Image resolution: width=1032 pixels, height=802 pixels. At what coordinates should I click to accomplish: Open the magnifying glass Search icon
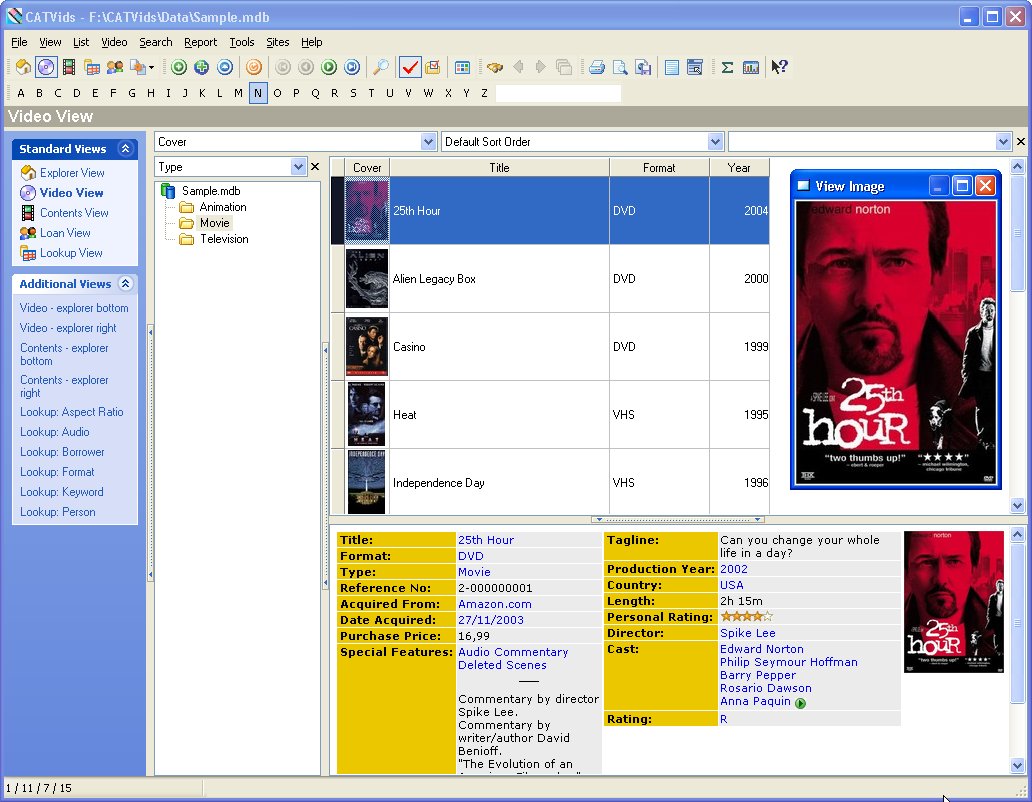point(380,67)
